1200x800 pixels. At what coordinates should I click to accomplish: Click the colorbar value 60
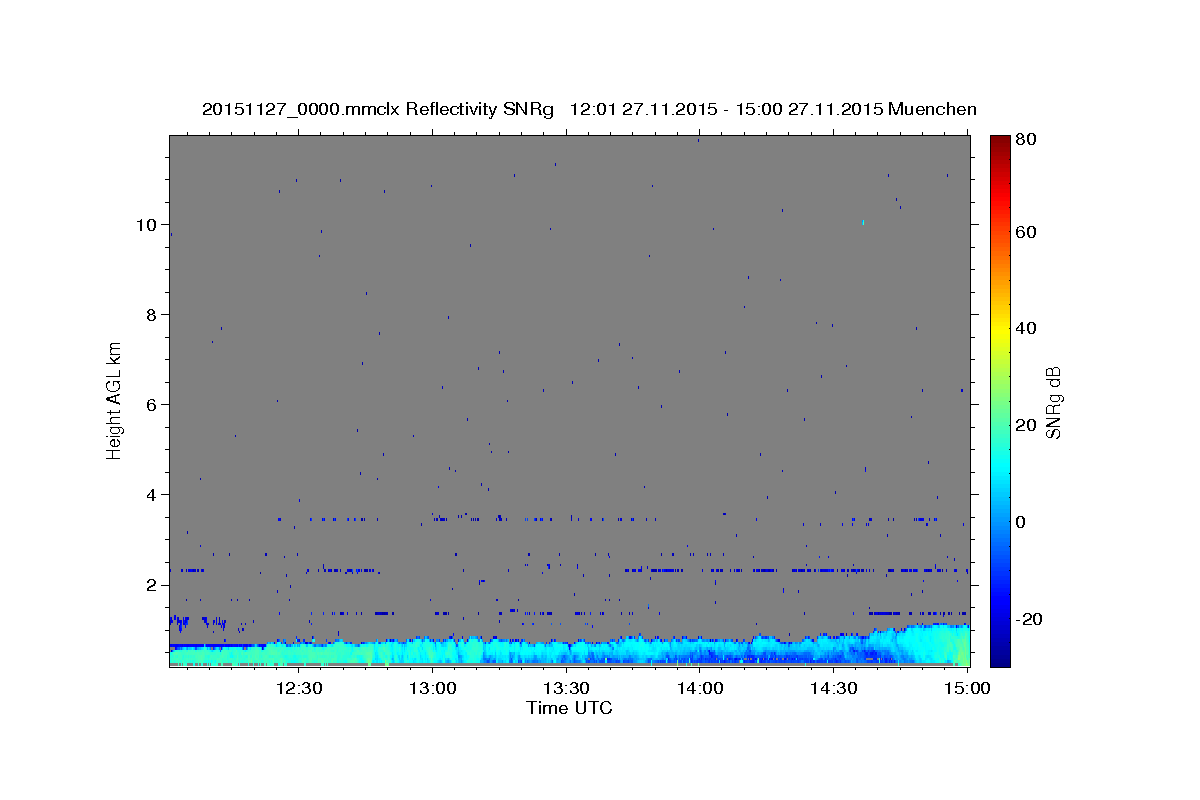pos(1026,232)
